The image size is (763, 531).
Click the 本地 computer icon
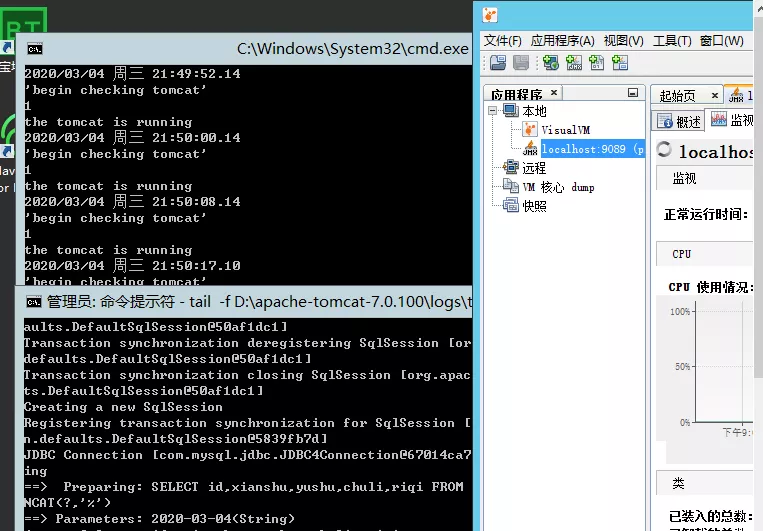(x=511, y=111)
